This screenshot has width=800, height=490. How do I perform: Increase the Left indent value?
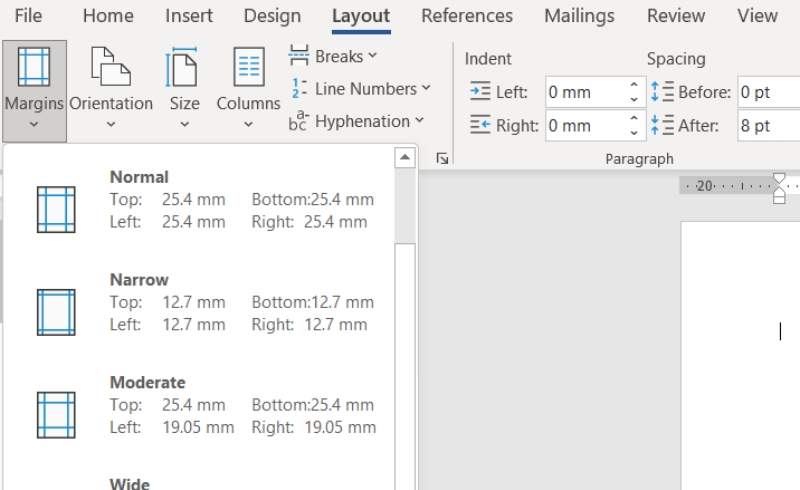pos(634,85)
